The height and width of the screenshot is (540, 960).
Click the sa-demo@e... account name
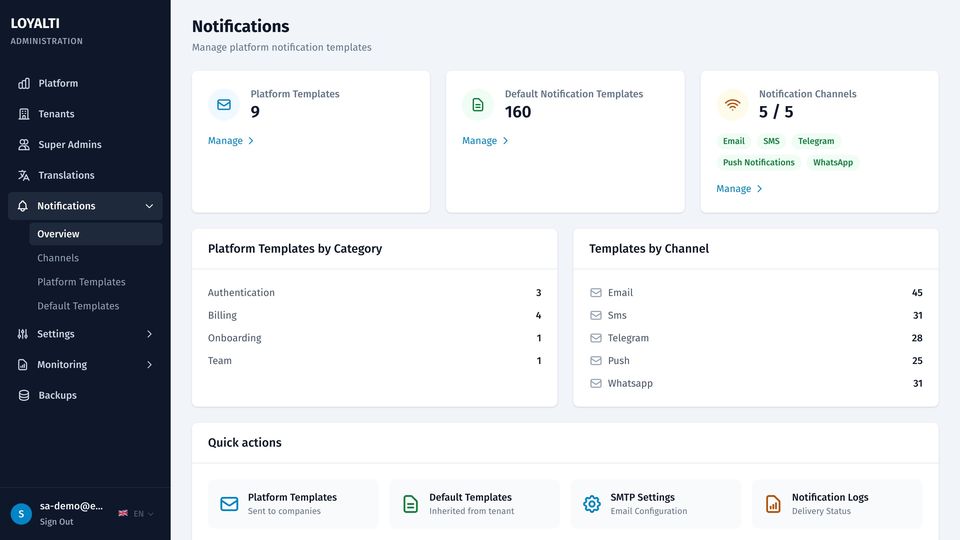(71, 506)
